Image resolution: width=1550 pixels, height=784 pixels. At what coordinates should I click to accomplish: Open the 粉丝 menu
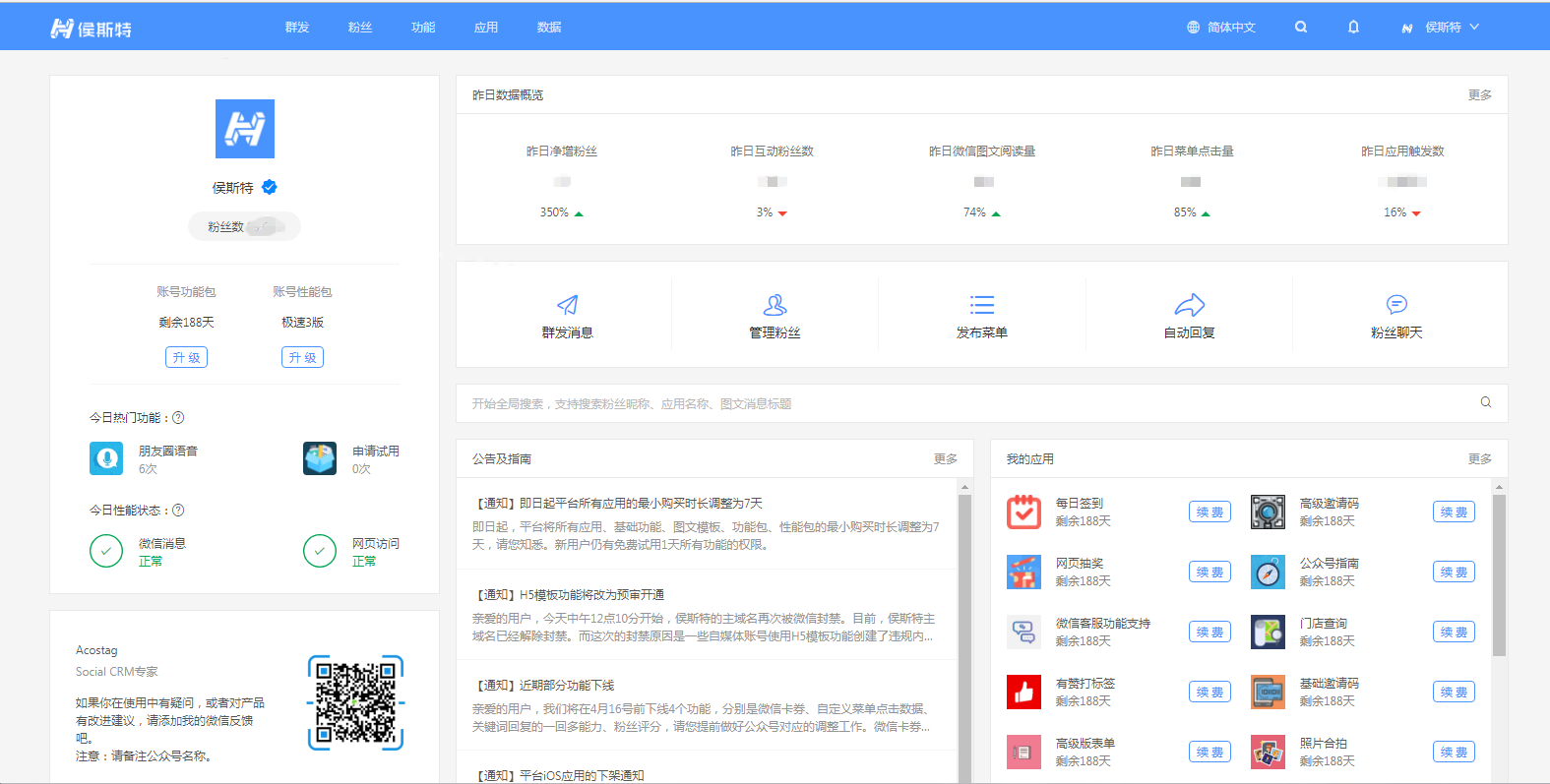point(360,28)
